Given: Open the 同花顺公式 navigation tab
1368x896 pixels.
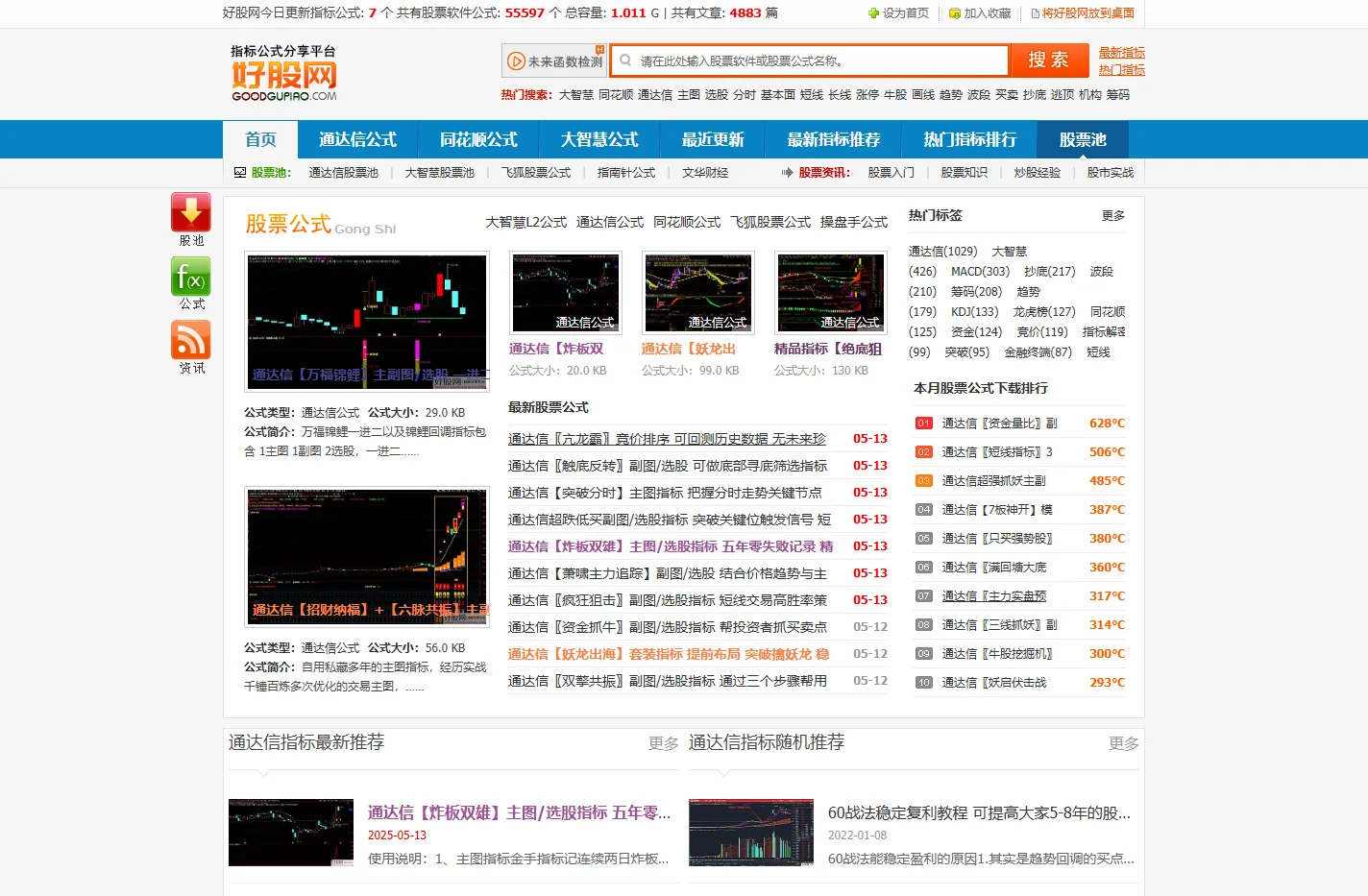Looking at the screenshot, I should click(x=478, y=139).
